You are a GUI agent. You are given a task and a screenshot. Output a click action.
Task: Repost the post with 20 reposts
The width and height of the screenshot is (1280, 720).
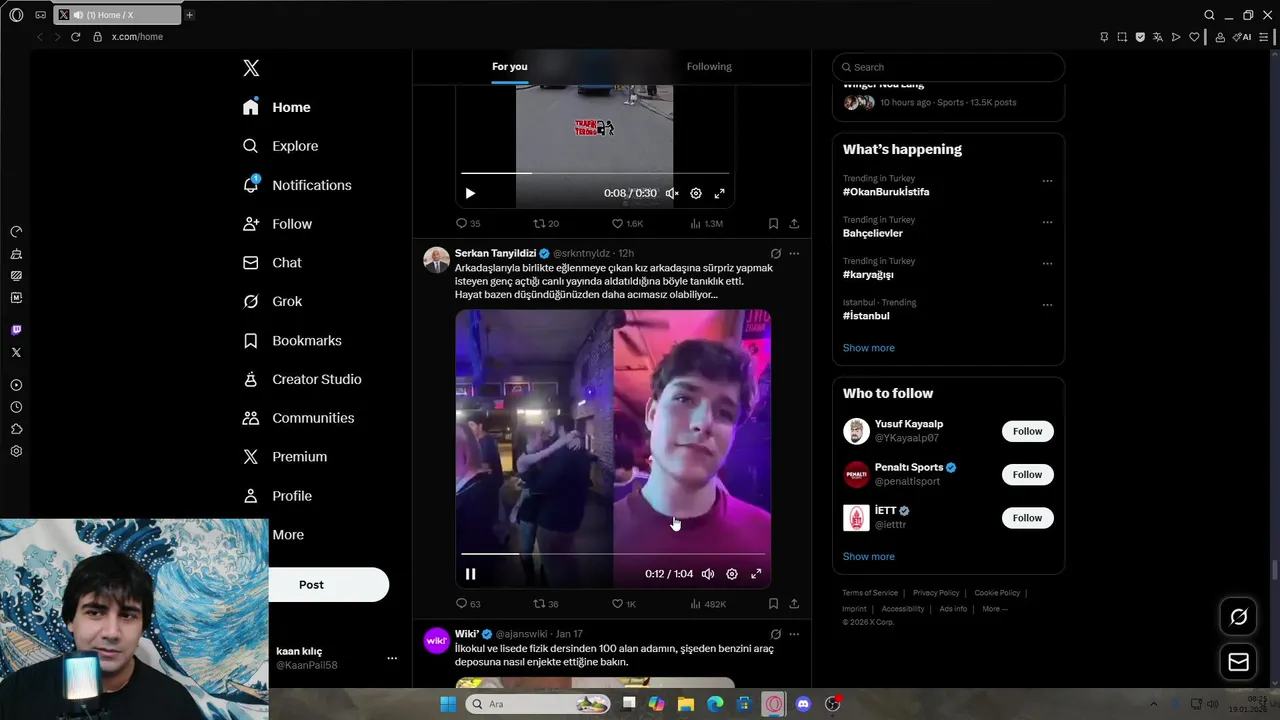(546, 224)
